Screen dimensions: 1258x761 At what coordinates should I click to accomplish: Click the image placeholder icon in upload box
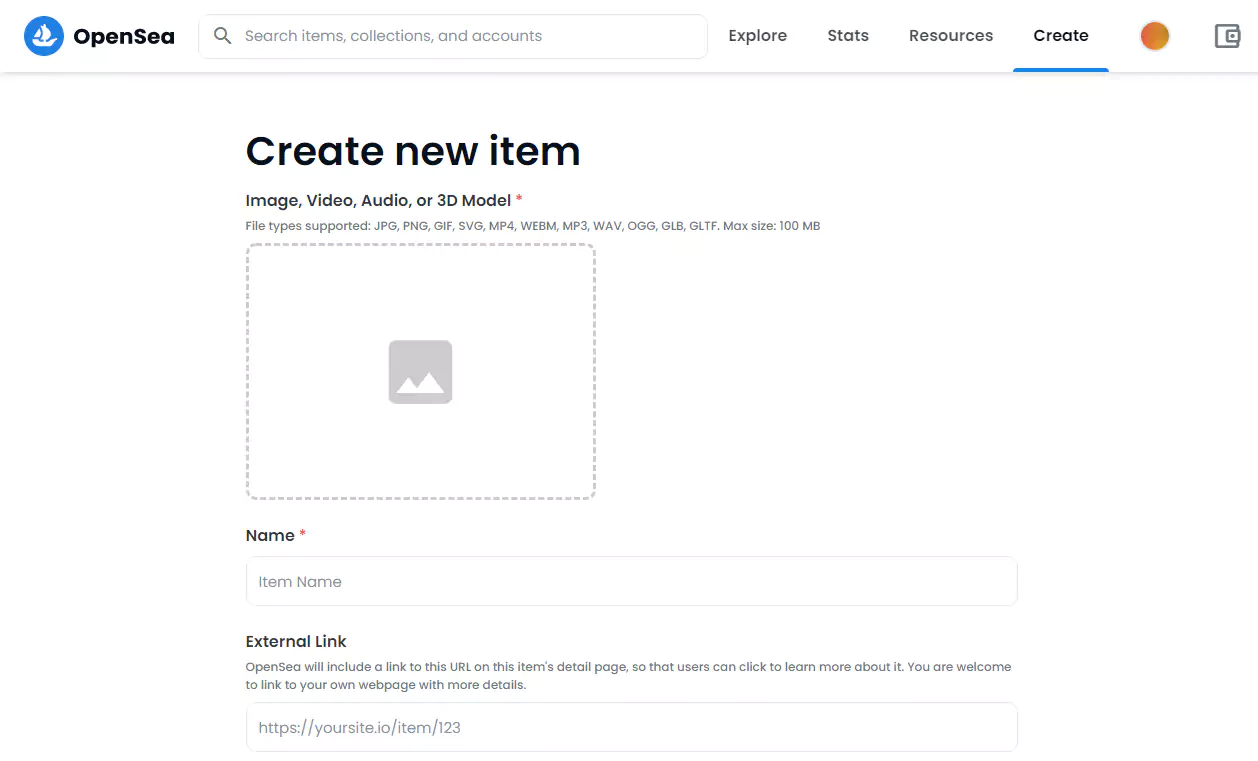[x=420, y=372]
